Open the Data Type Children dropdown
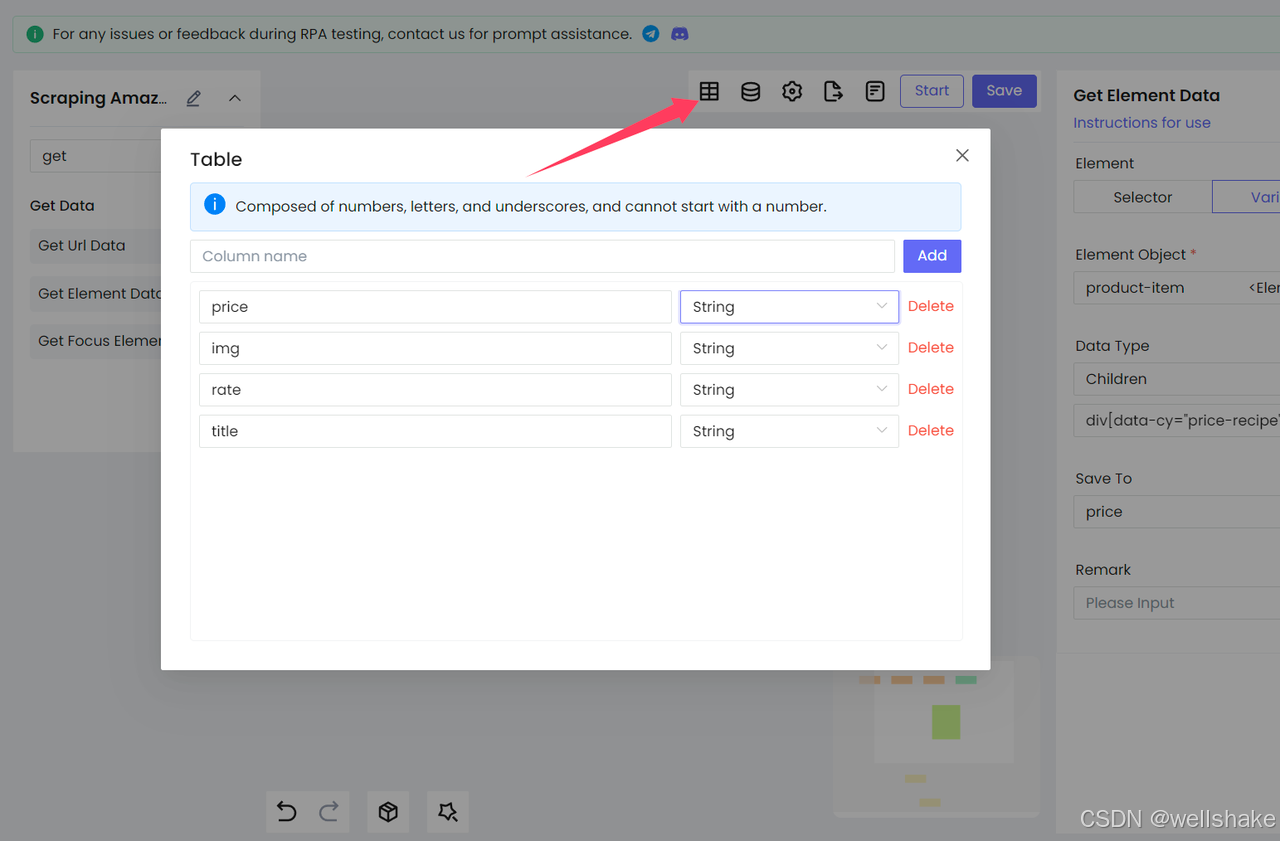 1177,379
